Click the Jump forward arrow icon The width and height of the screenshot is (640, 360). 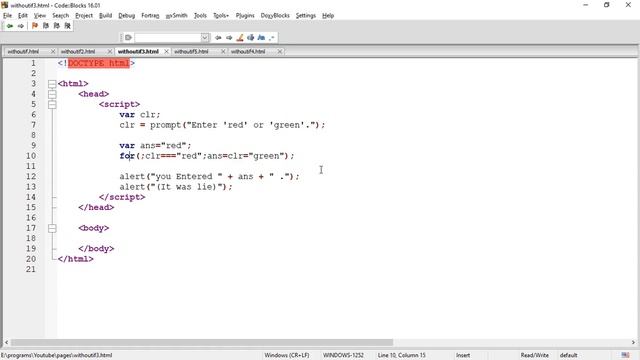coord(21,26)
